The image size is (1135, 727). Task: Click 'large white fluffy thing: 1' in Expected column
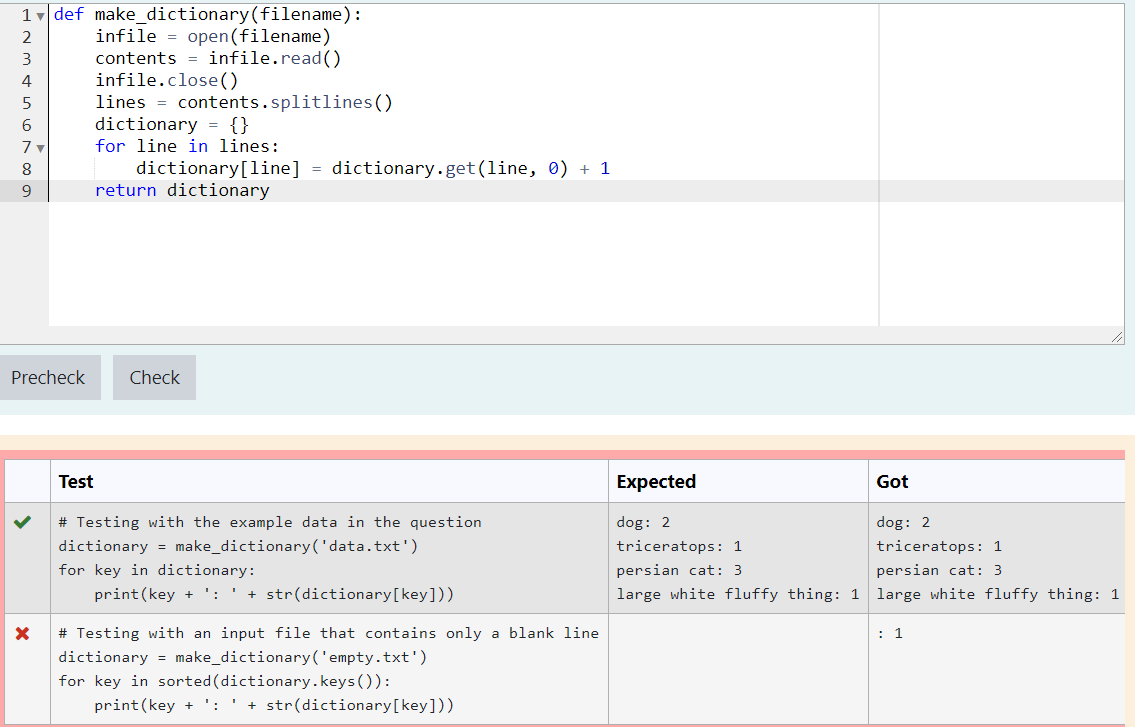(x=738, y=594)
